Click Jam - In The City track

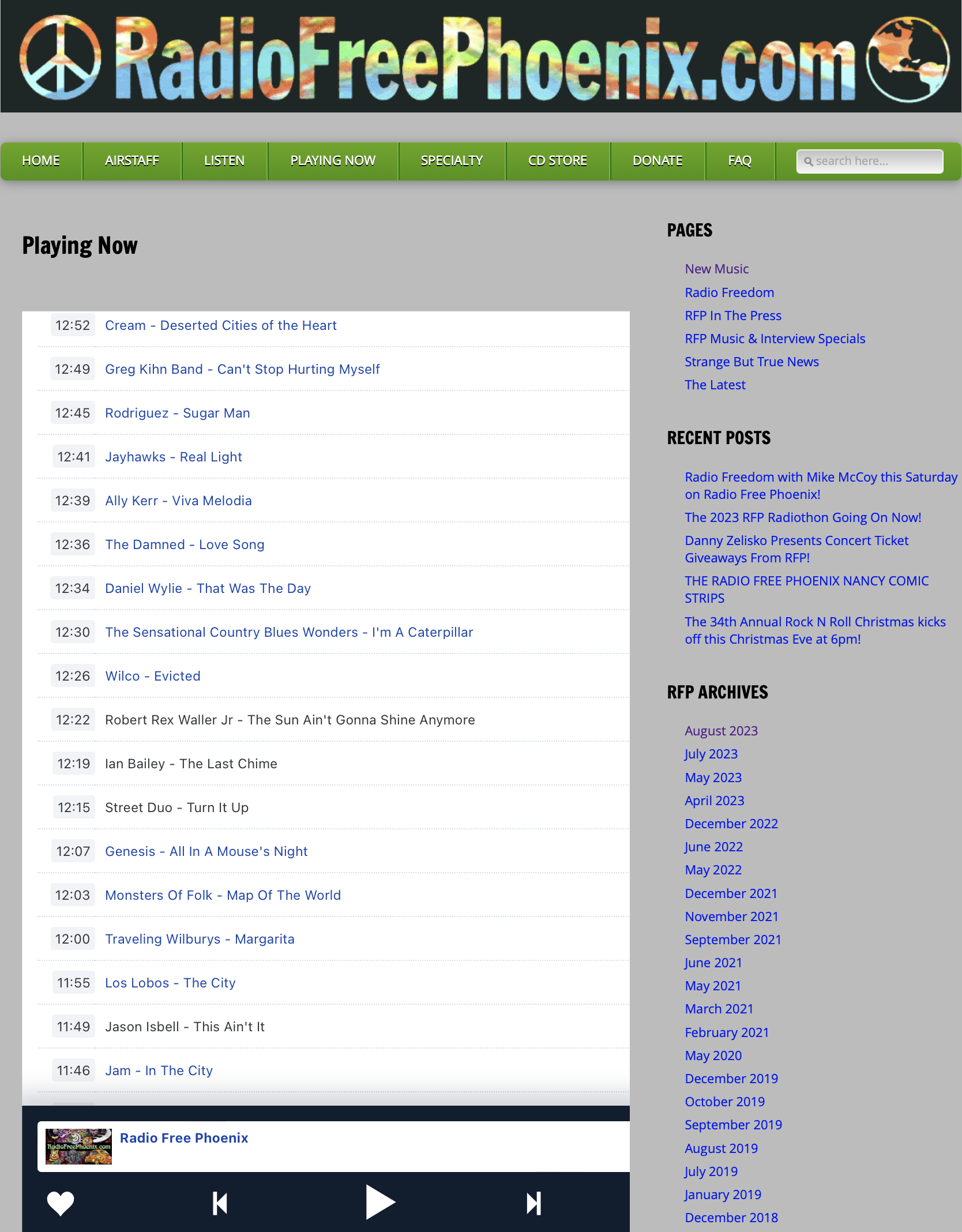pos(159,1071)
